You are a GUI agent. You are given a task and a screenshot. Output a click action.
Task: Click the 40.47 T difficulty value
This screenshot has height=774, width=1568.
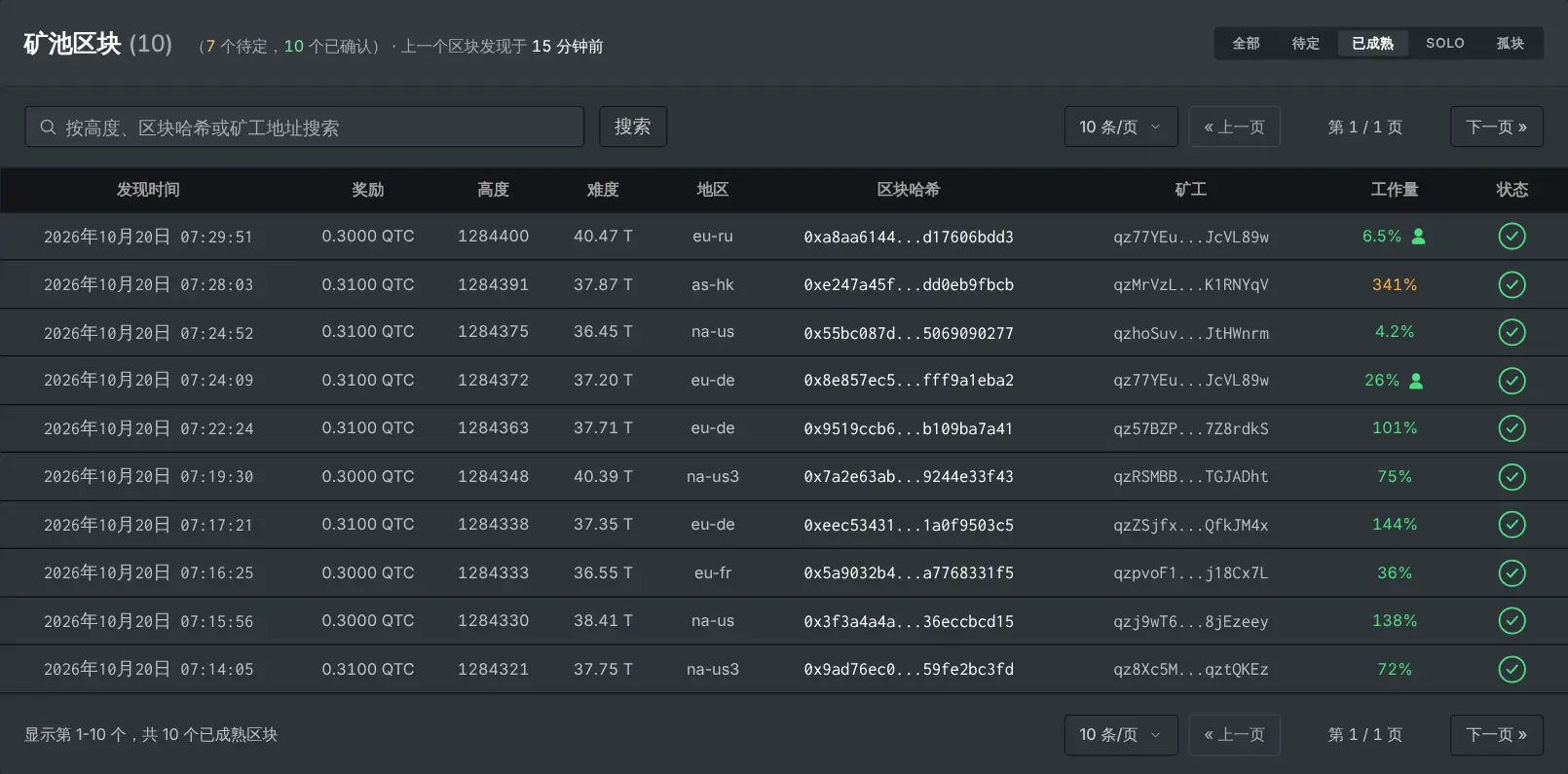(x=603, y=236)
